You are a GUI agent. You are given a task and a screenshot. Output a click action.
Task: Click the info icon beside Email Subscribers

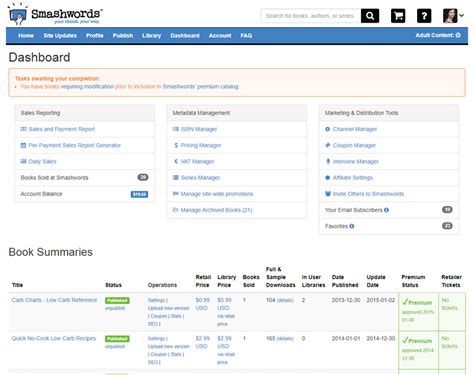point(386,210)
